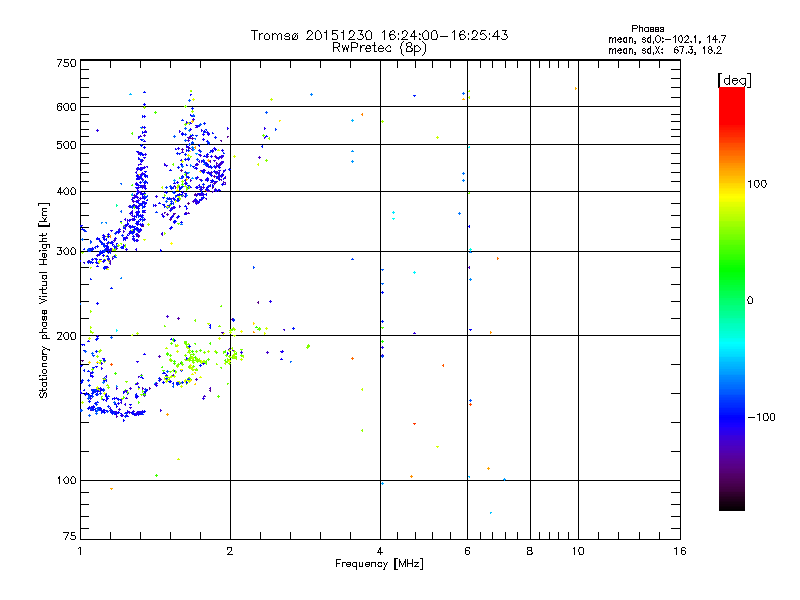This screenshot has width=800, height=600.
Task: Click the y-axis tick label "750"
Action: point(66,63)
